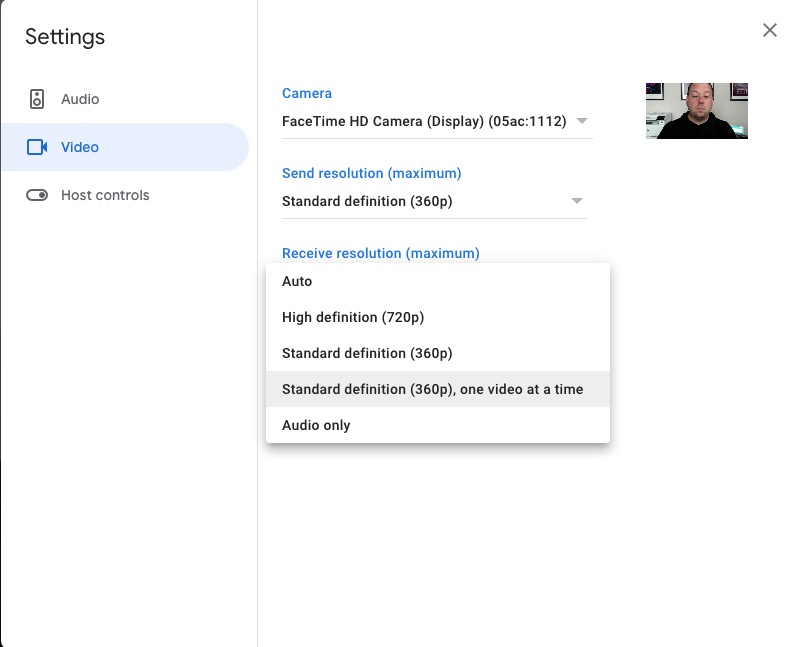Click the Receive resolution (maximum) label
The height and width of the screenshot is (647, 793).
click(381, 253)
